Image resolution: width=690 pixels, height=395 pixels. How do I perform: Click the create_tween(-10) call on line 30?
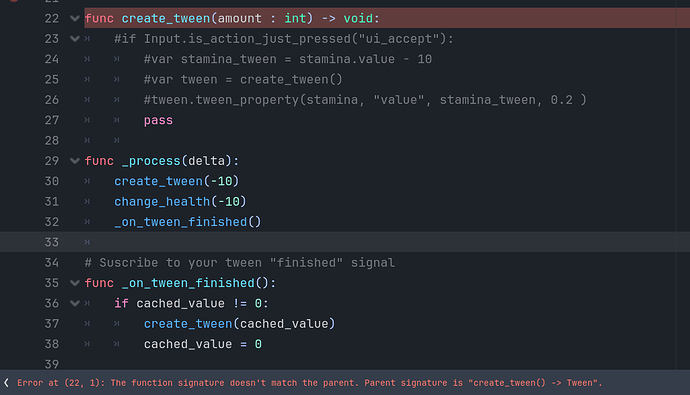click(x=176, y=181)
